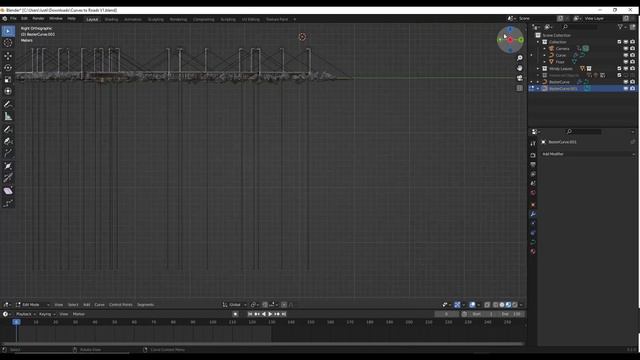Image resolution: width=640 pixels, height=360 pixels.
Task: Open the Object Data curve properties tab
Action: click(533, 242)
